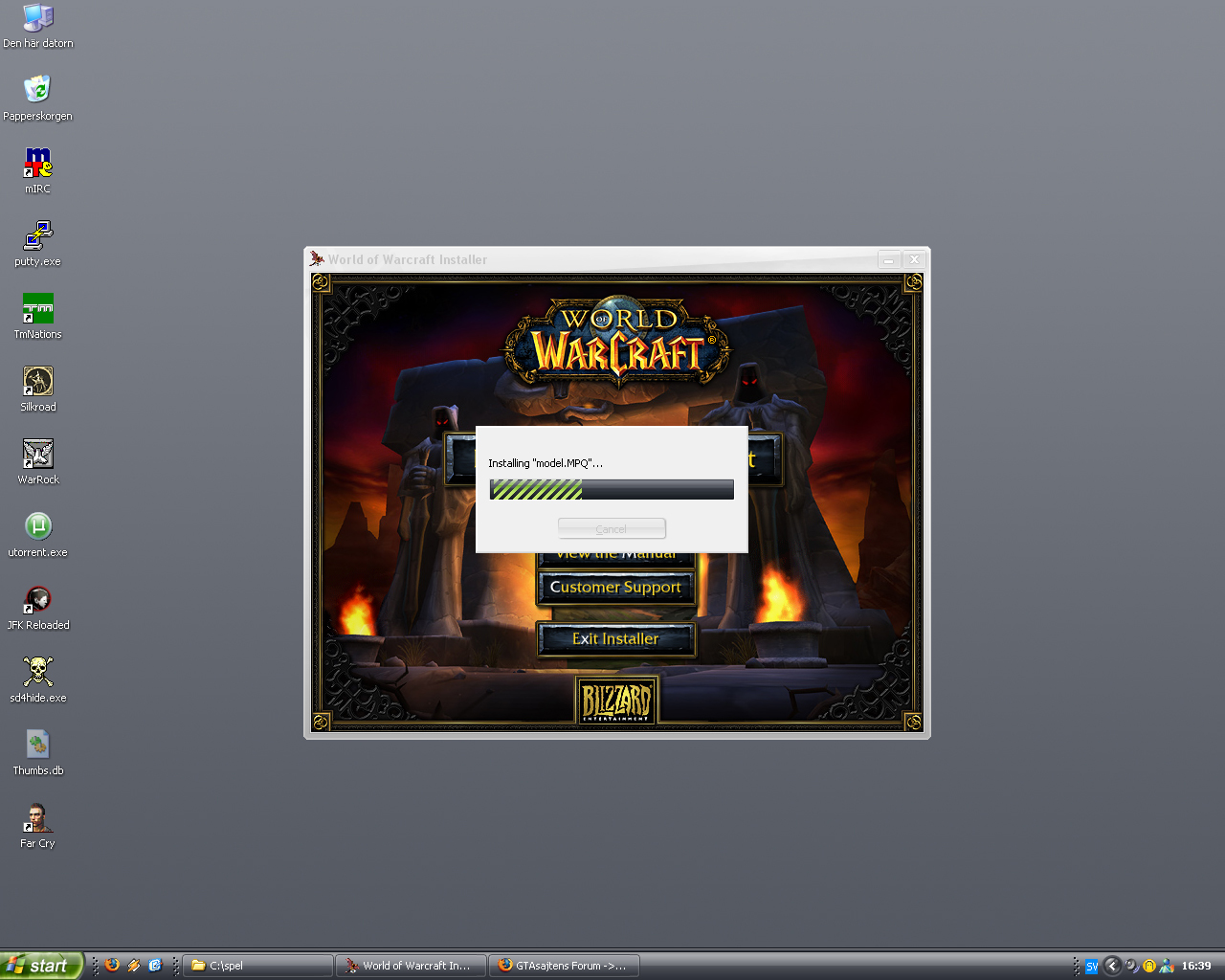Viewport: 1225px width, 980px height.
Task: Select the Thumbs.db file icon
Action: point(37,753)
